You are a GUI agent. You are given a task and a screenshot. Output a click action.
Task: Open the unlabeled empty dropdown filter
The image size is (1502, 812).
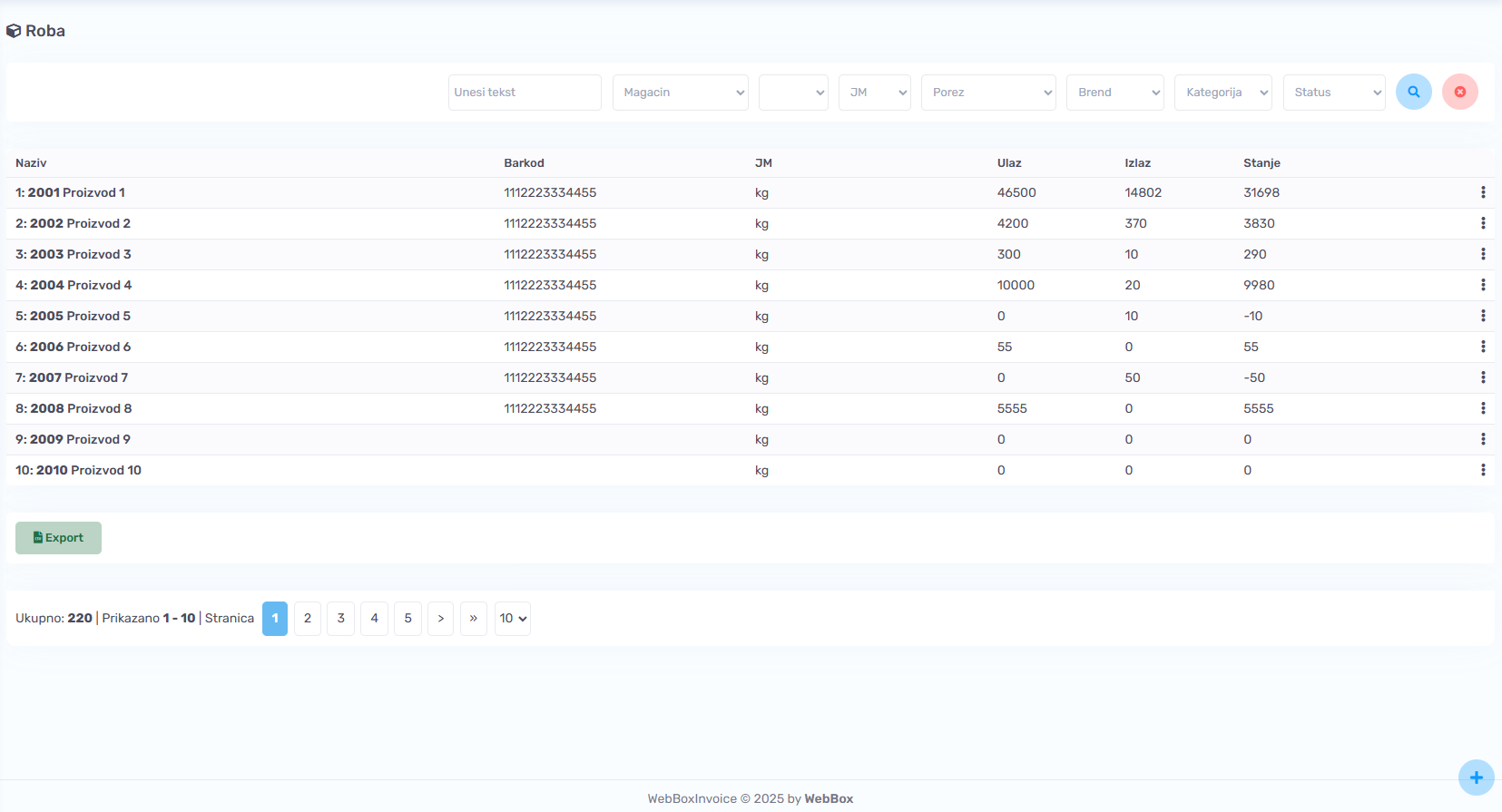click(793, 93)
